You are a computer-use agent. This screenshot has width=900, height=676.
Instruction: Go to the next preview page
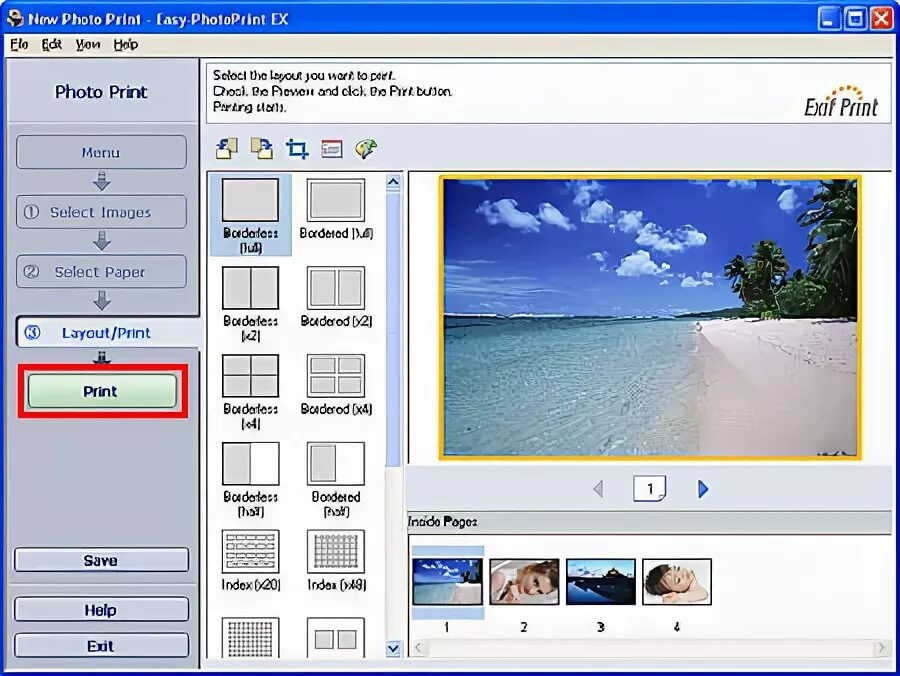point(703,489)
